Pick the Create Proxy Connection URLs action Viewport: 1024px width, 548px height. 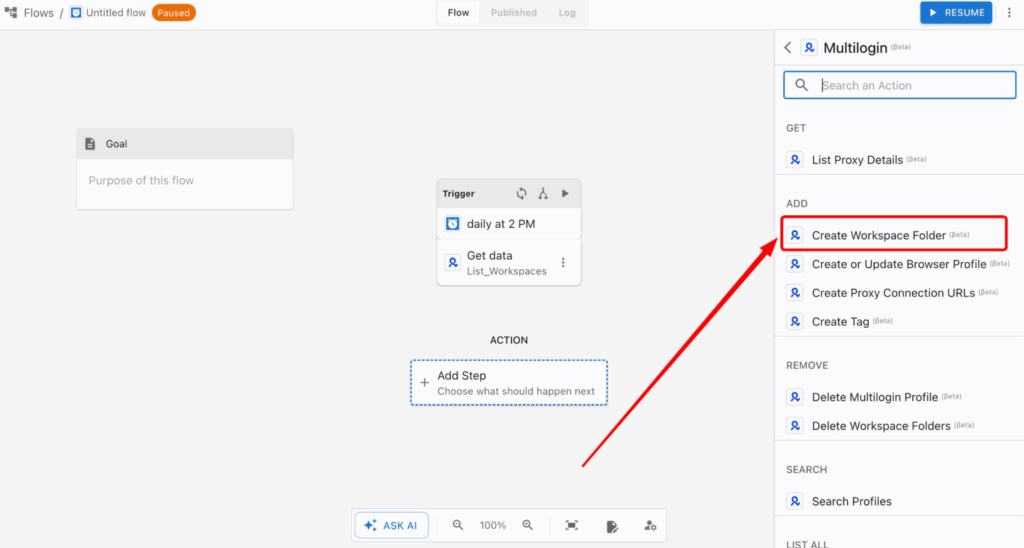pyautogui.click(x=899, y=293)
